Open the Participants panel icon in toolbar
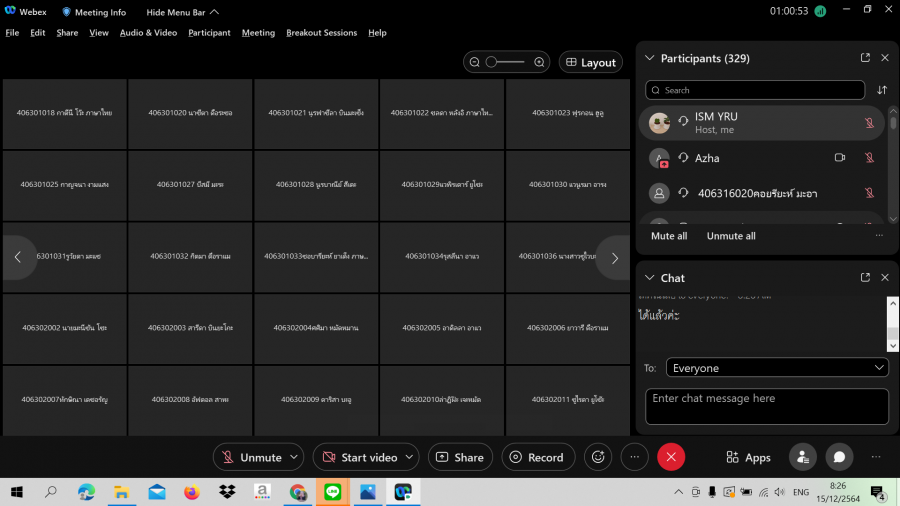This screenshot has height=506, width=900. (802, 457)
